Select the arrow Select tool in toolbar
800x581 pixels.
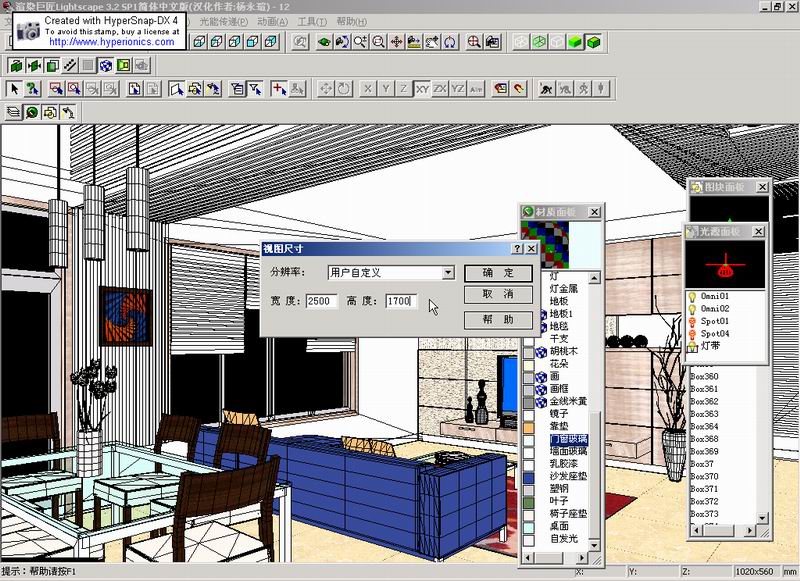tap(14, 89)
